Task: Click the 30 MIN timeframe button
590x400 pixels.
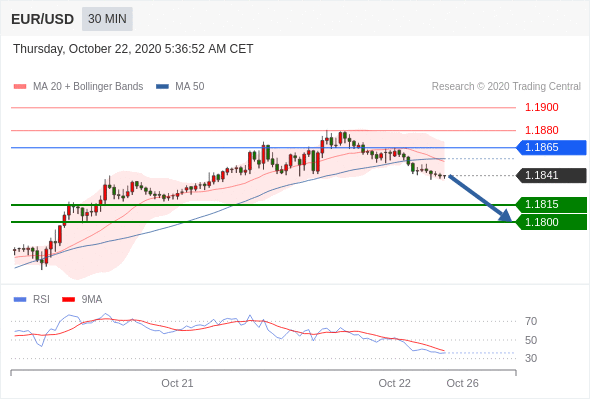Action: coord(107,19)
